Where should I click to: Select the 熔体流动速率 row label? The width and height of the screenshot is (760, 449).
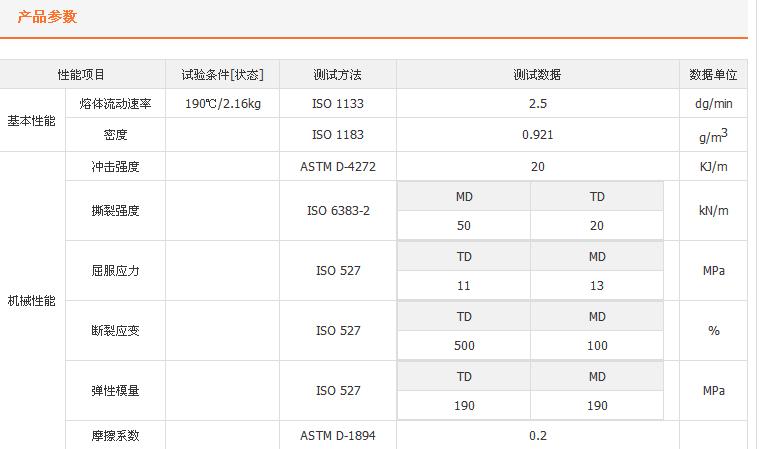[115, 104]
